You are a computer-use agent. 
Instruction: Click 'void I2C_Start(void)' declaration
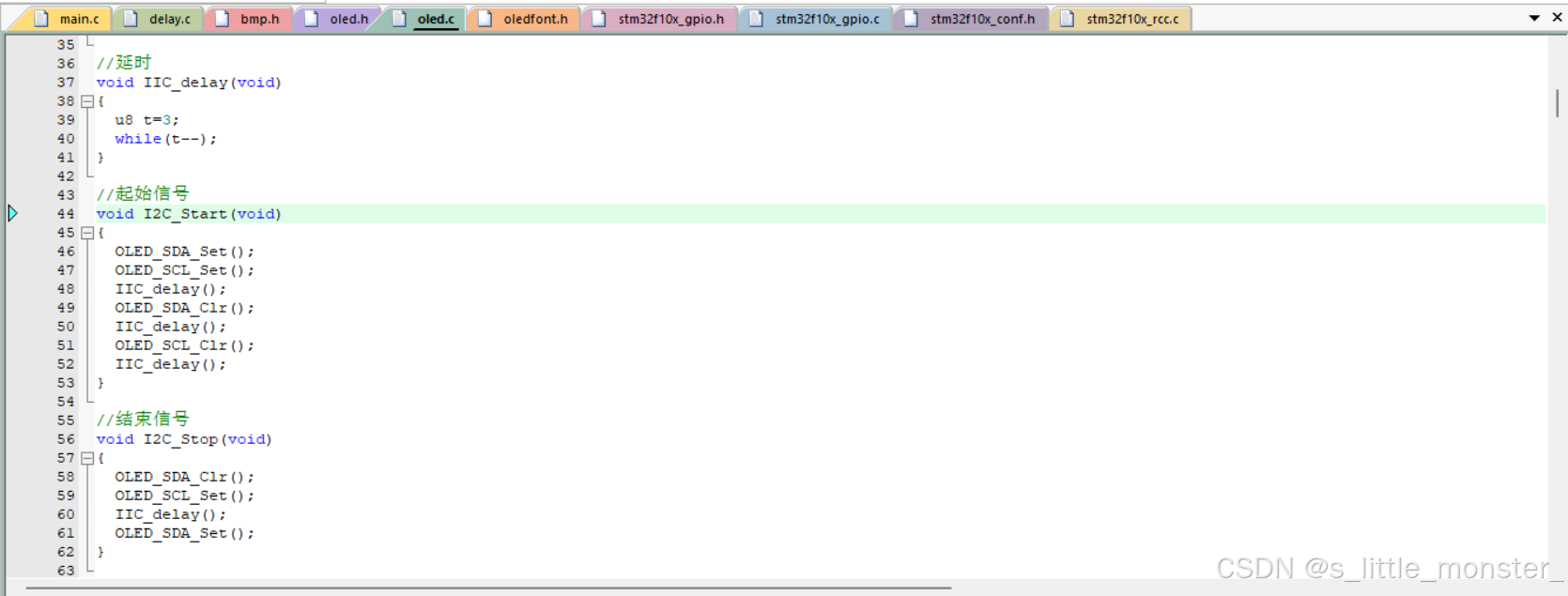[189, 214]
